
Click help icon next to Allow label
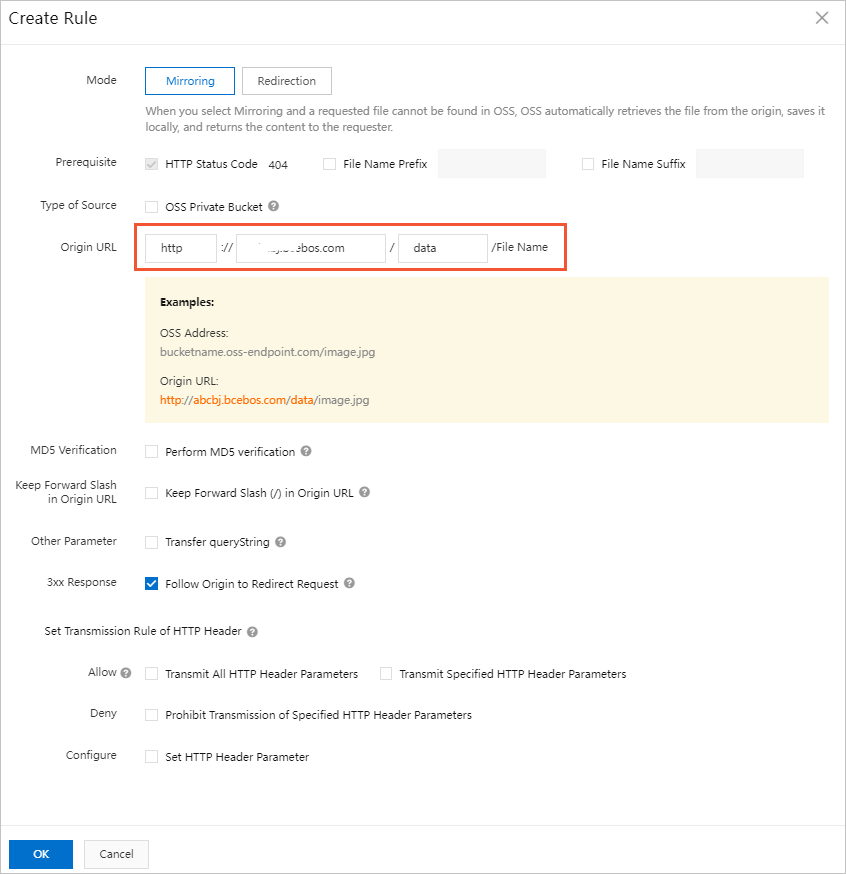click(x=126, y=673)
